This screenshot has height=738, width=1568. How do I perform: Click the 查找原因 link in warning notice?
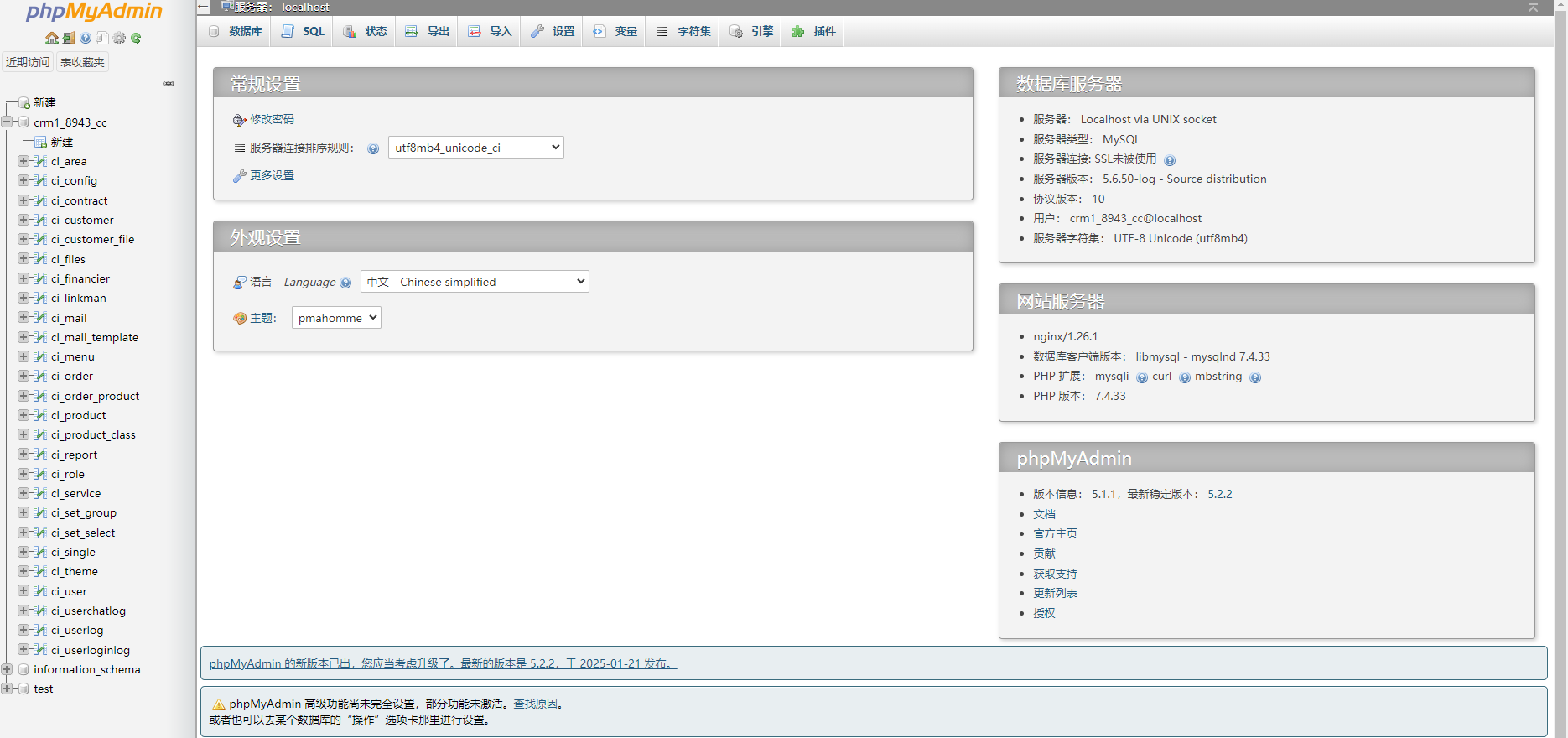(x=535, y=704)
